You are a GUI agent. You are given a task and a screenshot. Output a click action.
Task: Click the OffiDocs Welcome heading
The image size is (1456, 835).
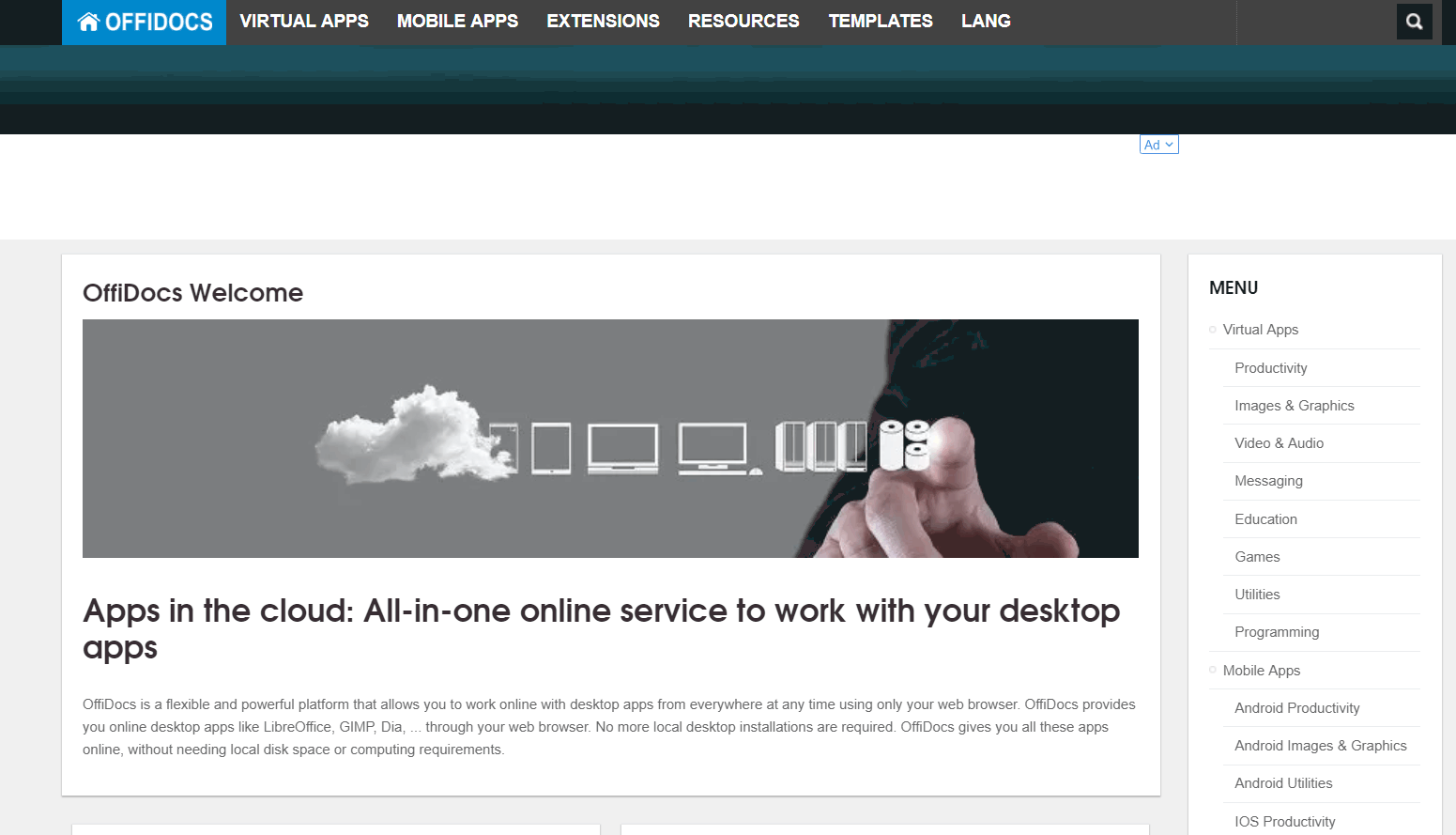(x=193, y=293)
